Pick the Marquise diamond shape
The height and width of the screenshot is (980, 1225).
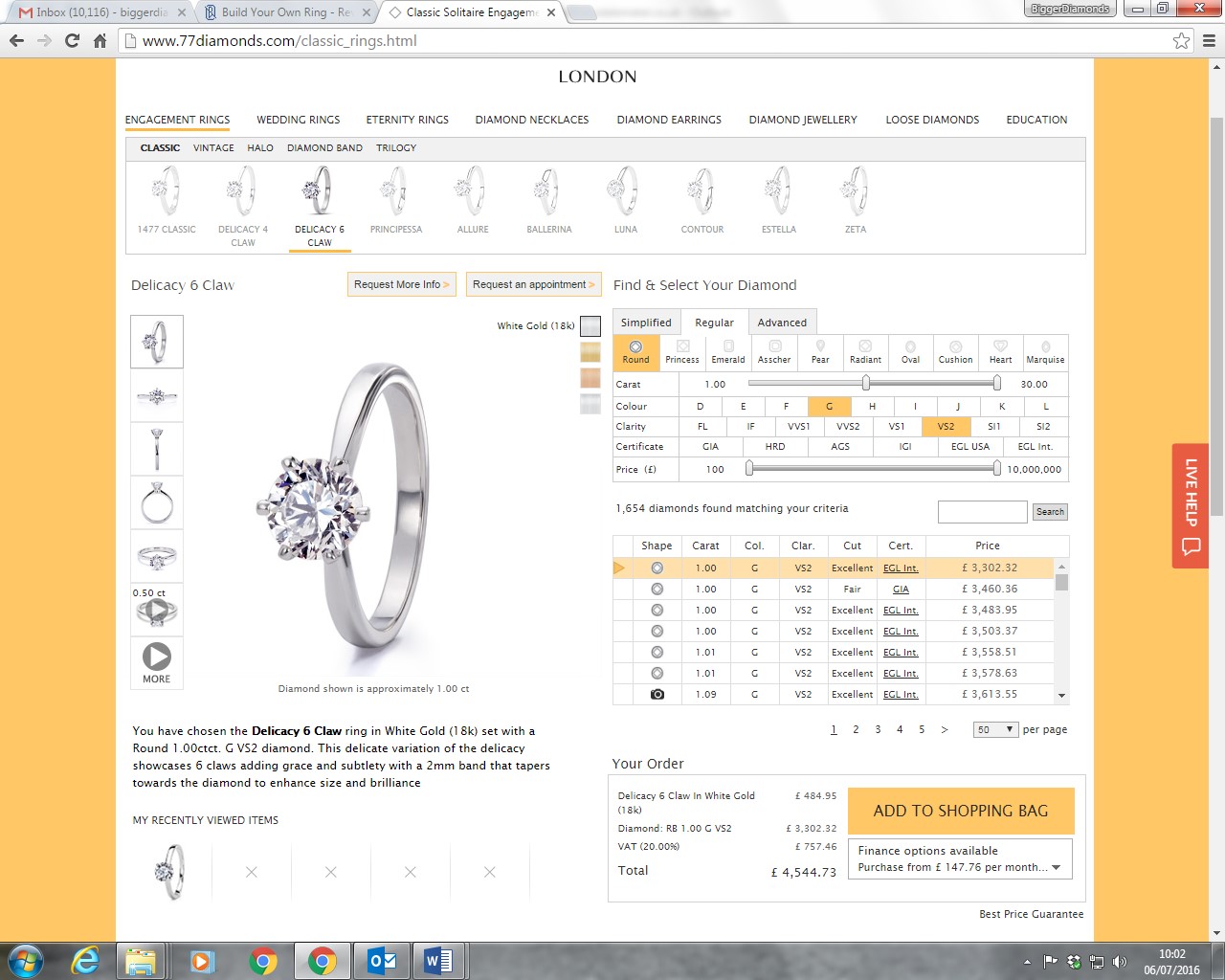[1045, 351]
